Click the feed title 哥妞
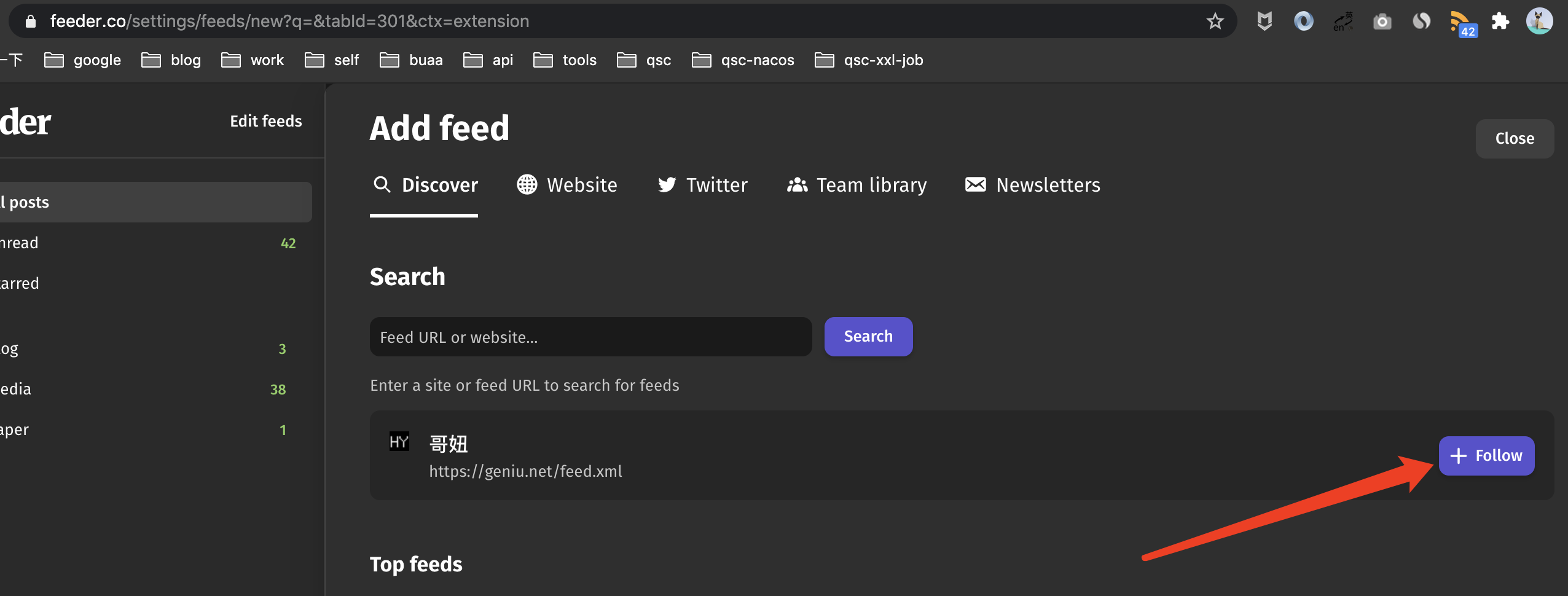The width and height of the screenshot is (1568, 596). [449, 444]
